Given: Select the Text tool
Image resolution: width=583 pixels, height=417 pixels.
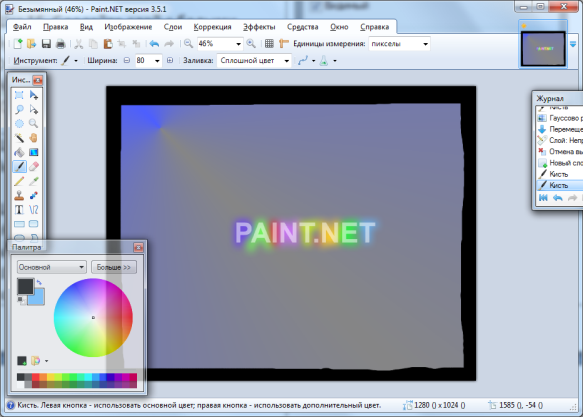Looking at the screenshot, I should pyautogui.click(x=19, y=210).
